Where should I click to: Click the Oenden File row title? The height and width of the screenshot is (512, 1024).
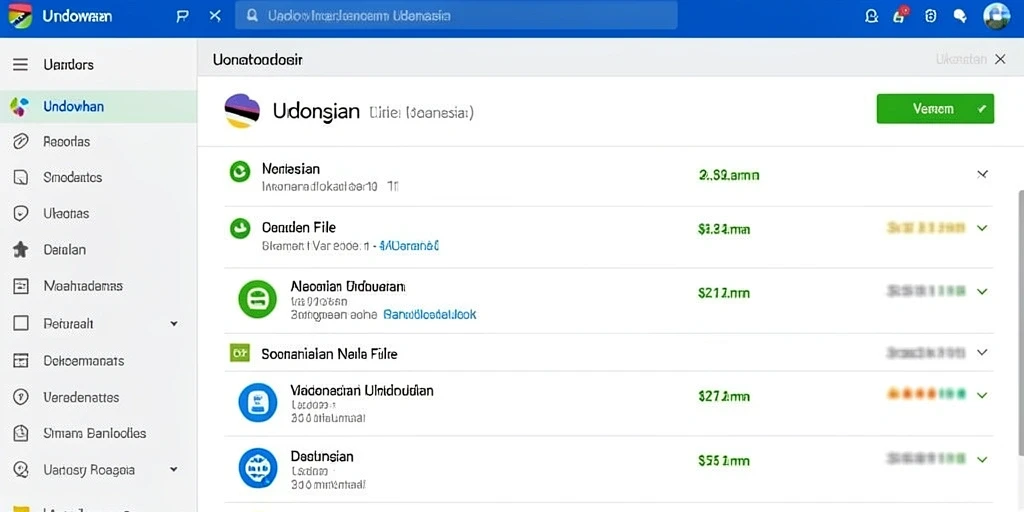click(298, 227)
